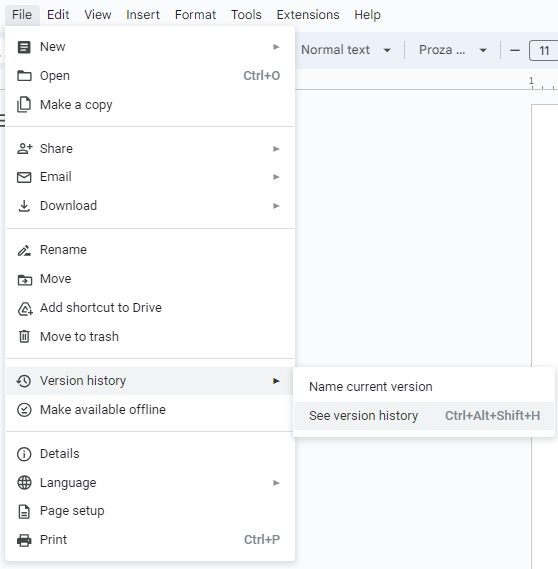This screenshot has height=569, width=558.
Task: Expand the Download submenu arrow
Action: pos(276,206)
